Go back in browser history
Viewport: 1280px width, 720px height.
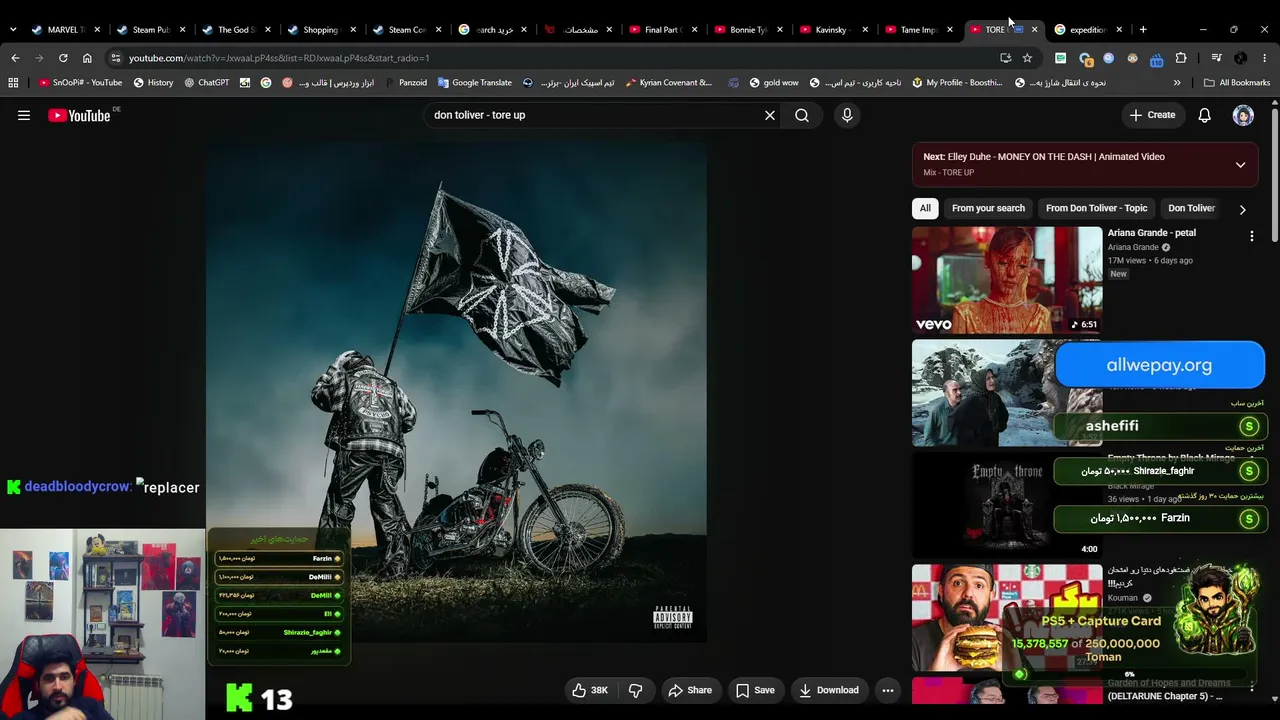click(x=15, y=58)
